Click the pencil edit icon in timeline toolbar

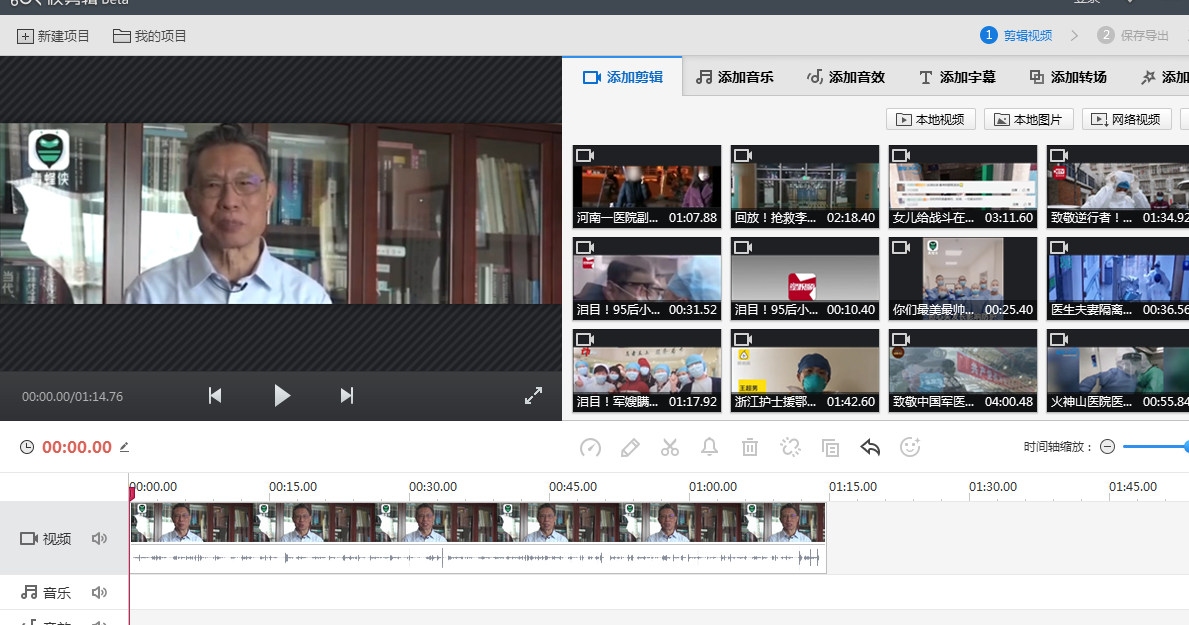click(x=630, y=447)
